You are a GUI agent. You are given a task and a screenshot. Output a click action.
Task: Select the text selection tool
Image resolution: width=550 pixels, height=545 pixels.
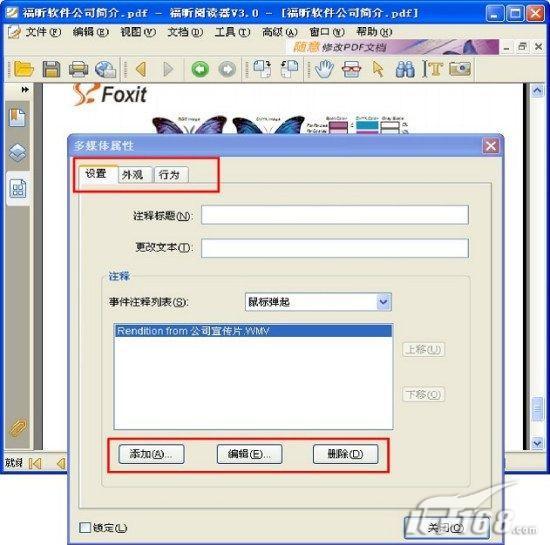click(432, 69)
